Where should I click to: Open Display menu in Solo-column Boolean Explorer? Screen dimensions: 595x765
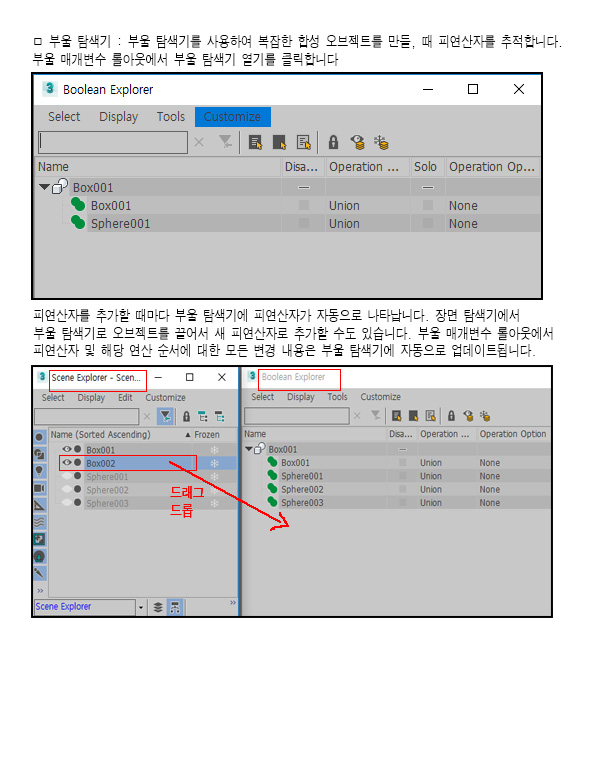pyautogui.click(x=119, y=117)
